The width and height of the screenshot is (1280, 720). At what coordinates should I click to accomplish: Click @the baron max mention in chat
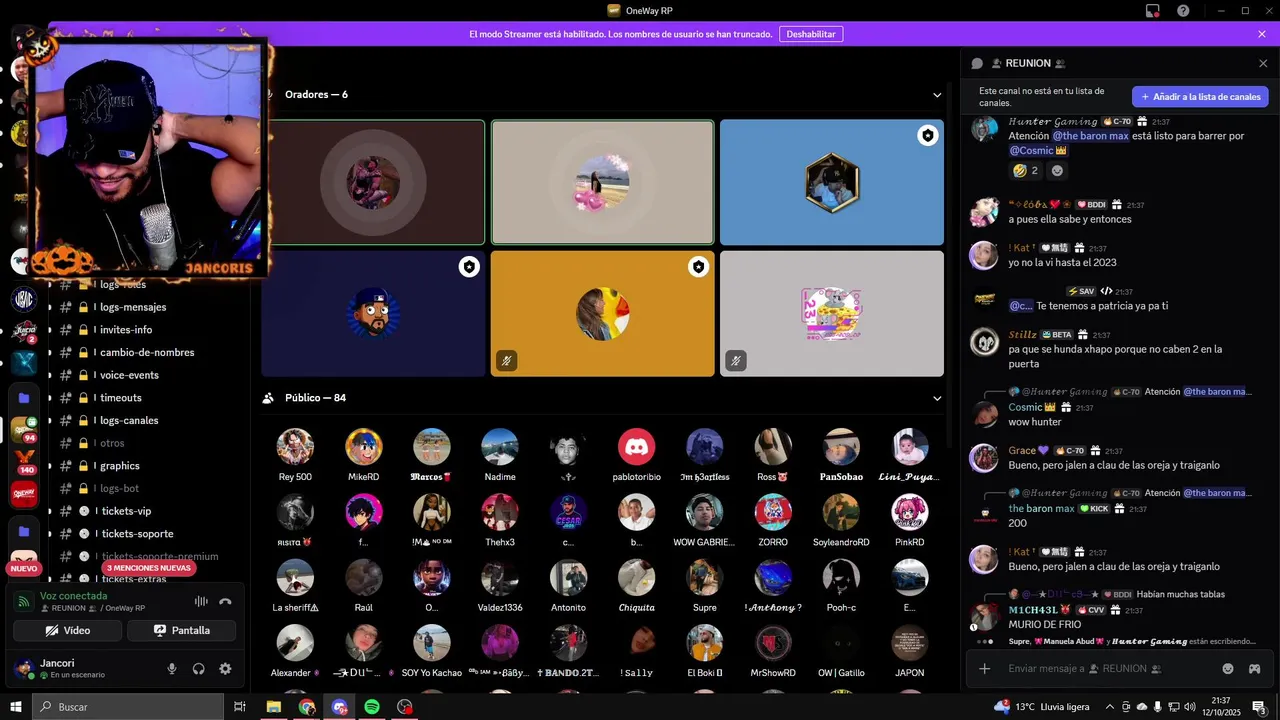(1090, 136)
